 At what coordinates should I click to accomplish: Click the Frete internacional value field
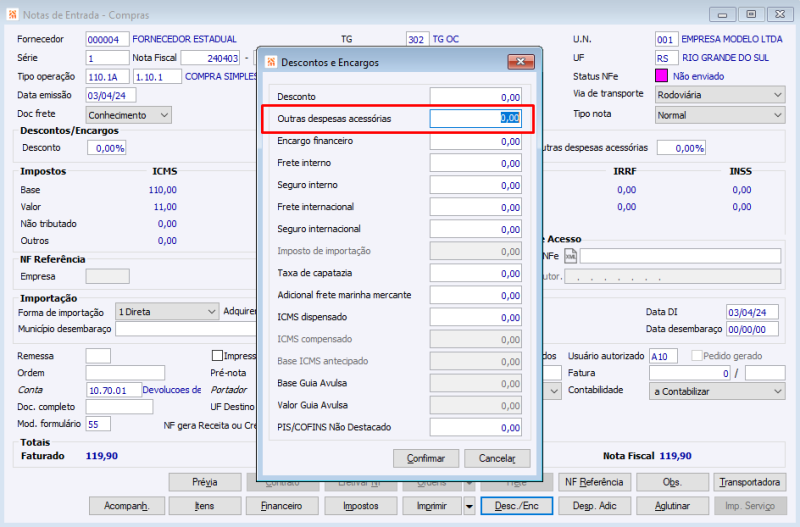point(476,207)
